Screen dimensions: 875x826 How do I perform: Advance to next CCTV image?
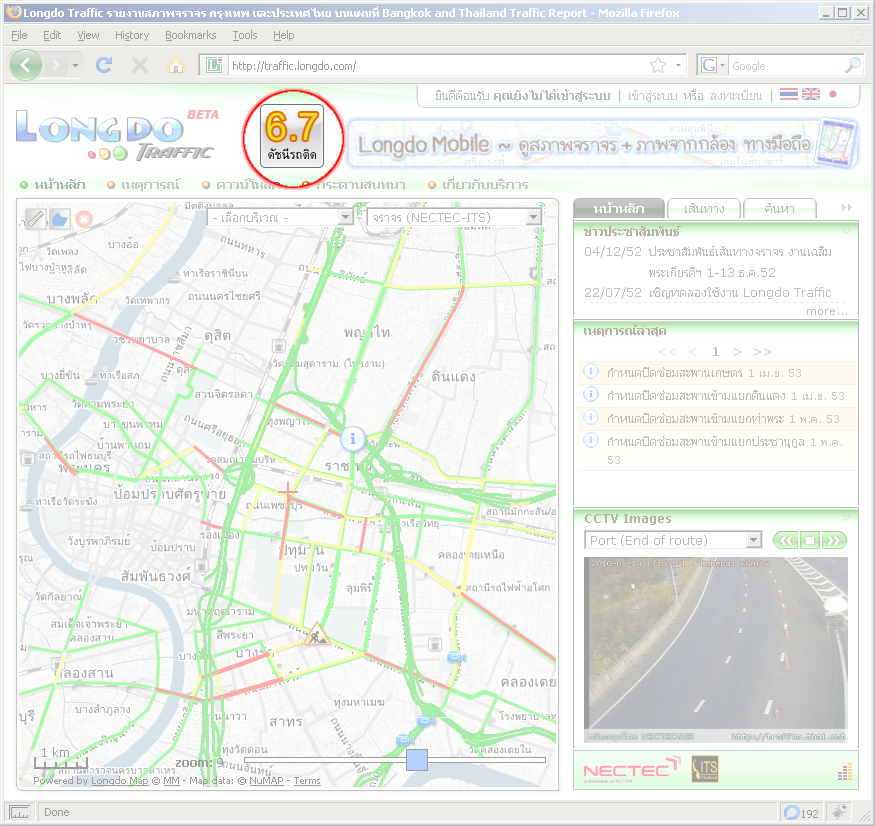[834, 540]
